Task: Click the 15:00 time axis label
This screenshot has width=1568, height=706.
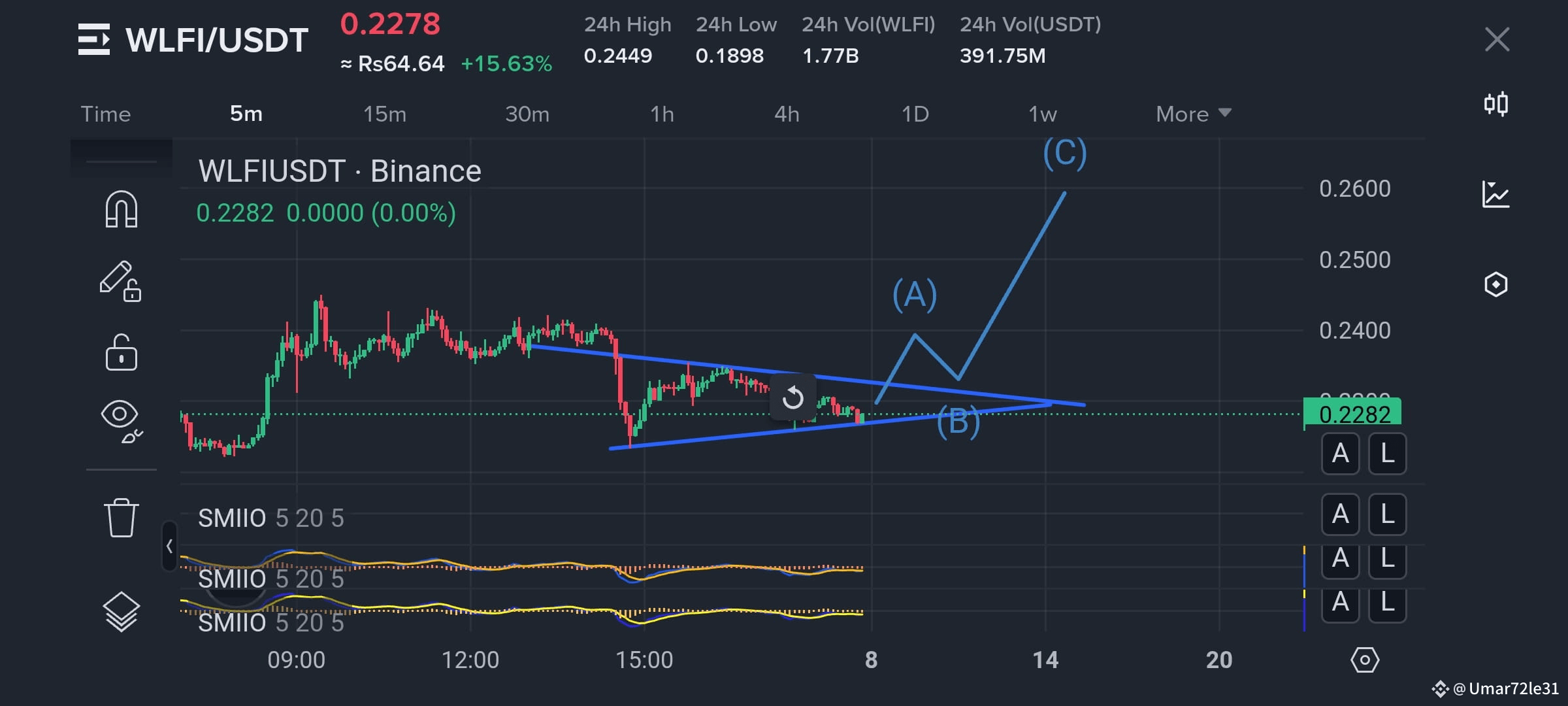Action: point(644,660)
